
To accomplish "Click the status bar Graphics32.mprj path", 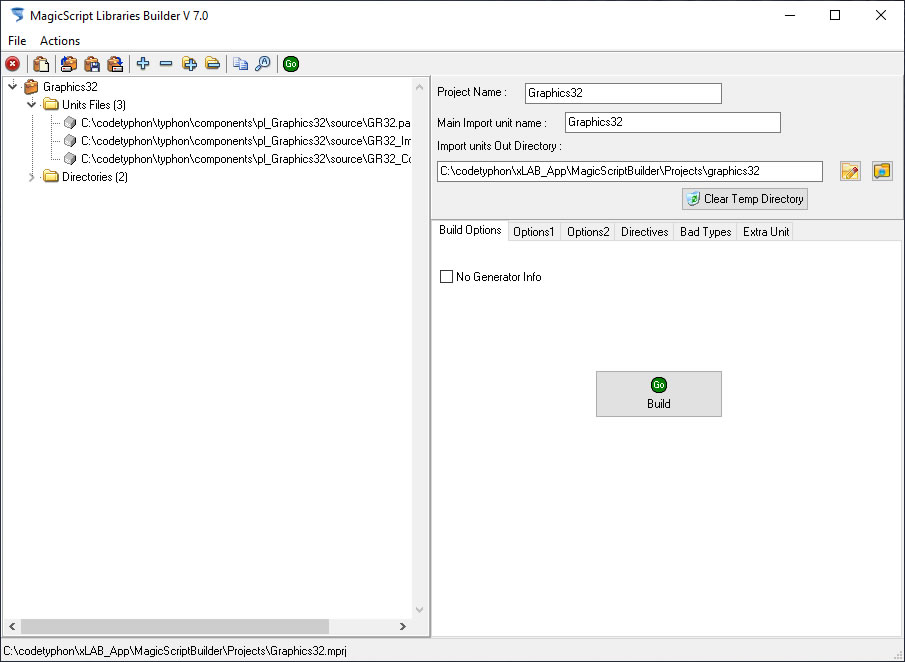I will tap(175, 651).
